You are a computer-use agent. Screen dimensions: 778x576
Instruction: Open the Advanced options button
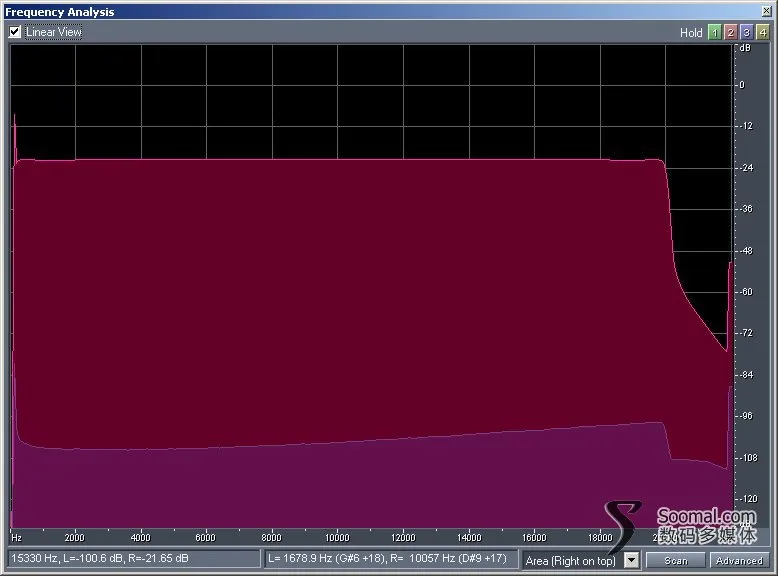tap(739, 561)
